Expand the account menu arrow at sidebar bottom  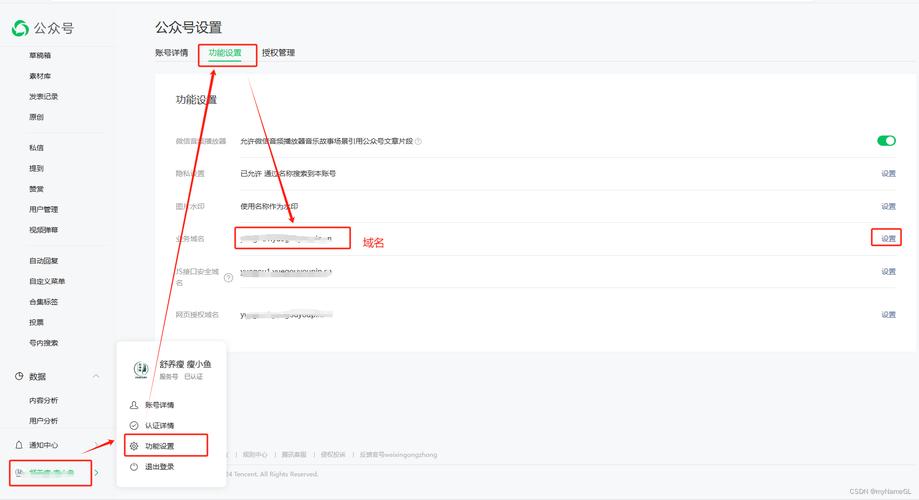click(97, 472)
